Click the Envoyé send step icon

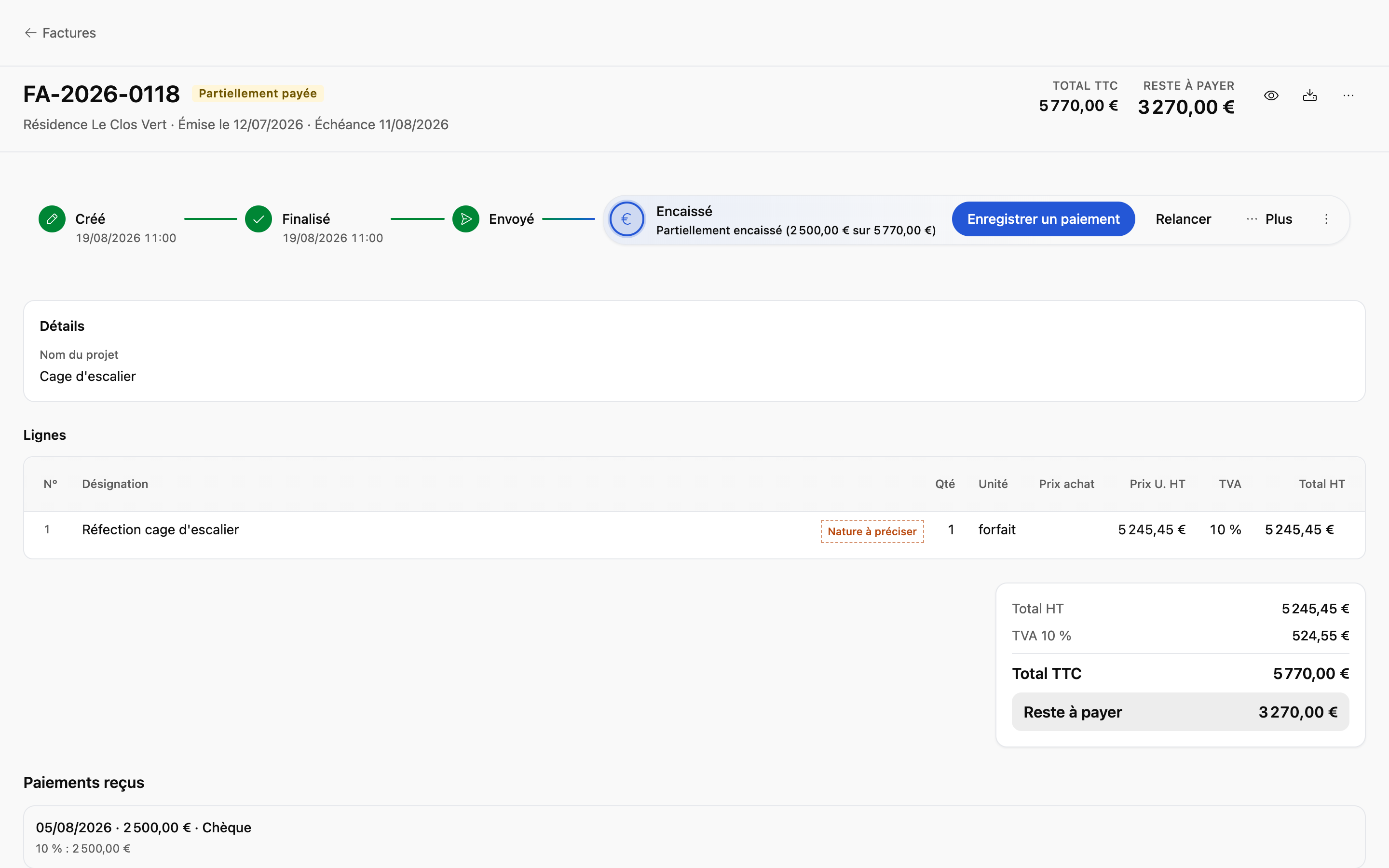[465, 219]
